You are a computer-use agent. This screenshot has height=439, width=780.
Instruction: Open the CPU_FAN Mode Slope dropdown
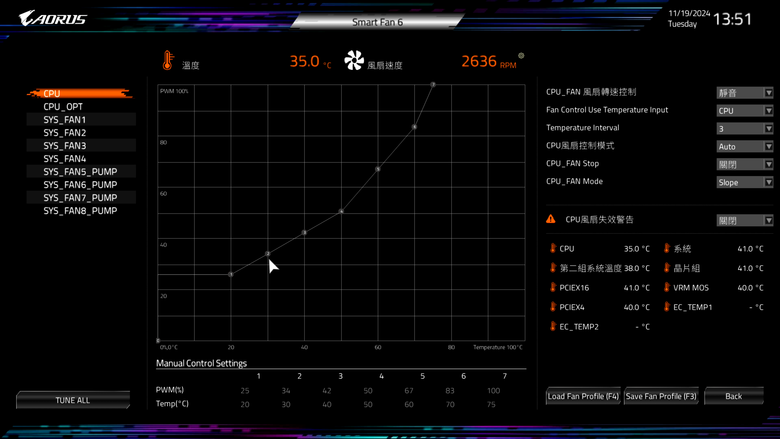[745, 182]
